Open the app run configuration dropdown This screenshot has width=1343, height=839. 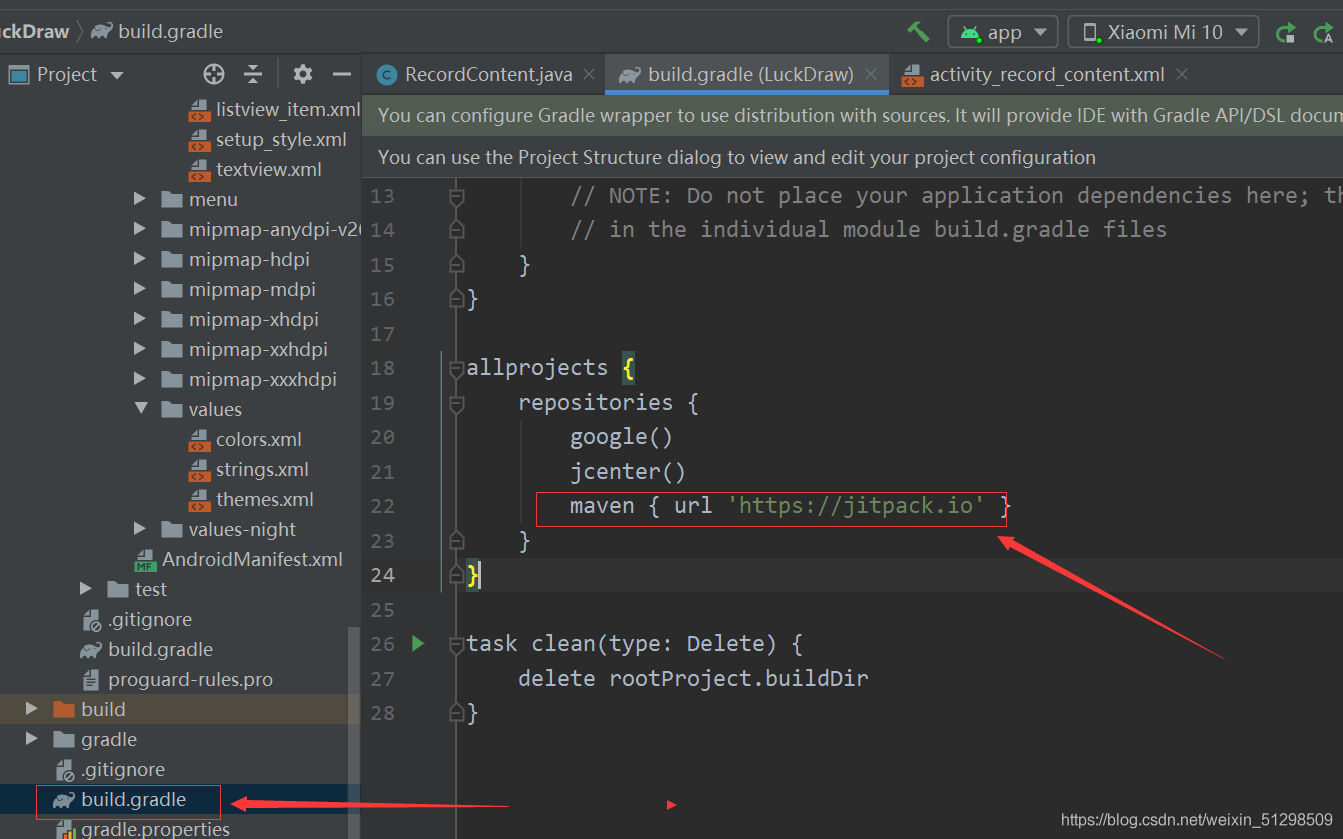[x=1003, y=32]
